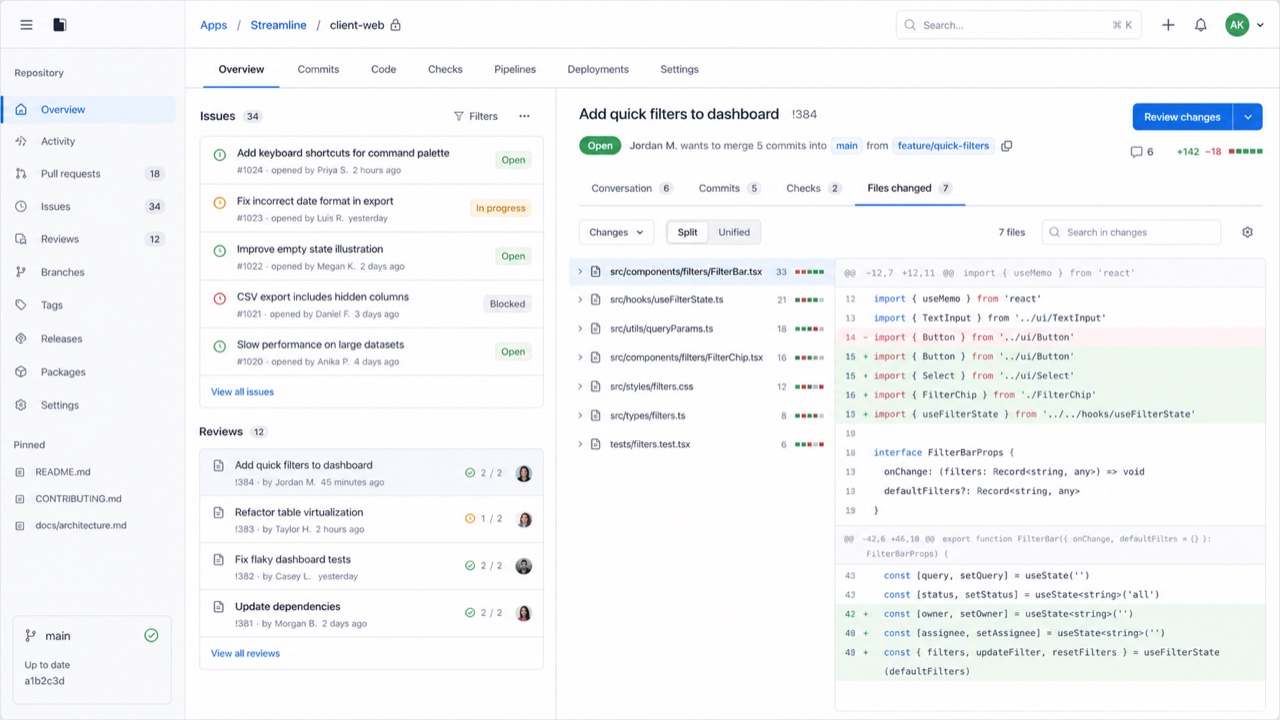This screenshot has width=1280, height=720.
Task: Click the Releases sidebar icon
Action: point(21,339)
